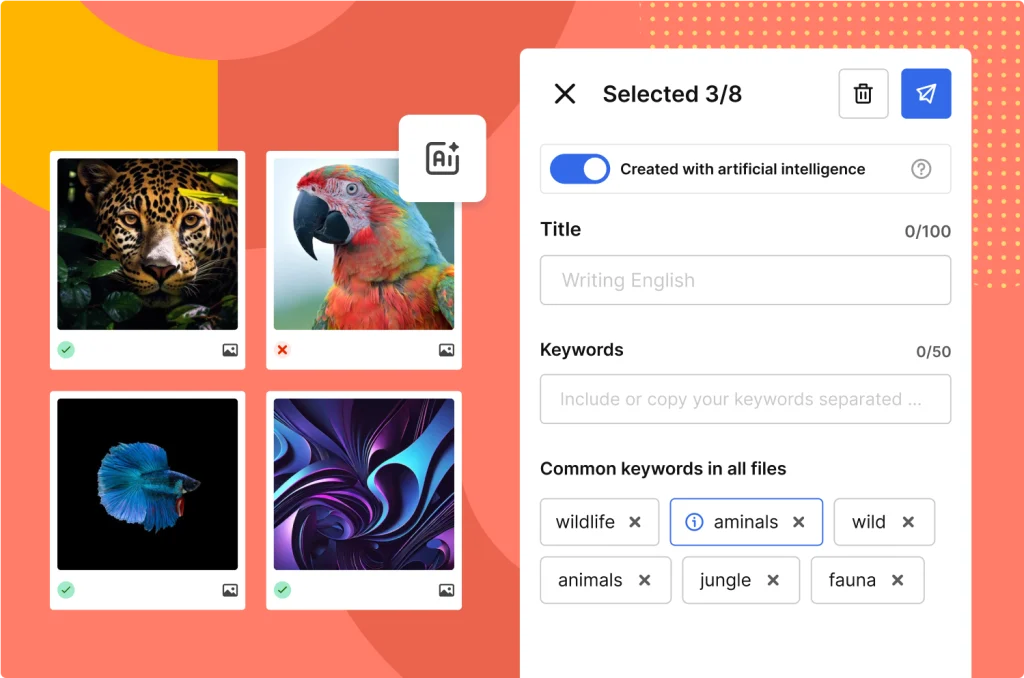Screen dimensions: 1024x678
Task: Click image type icon under leopard photo
Action: 230,350
